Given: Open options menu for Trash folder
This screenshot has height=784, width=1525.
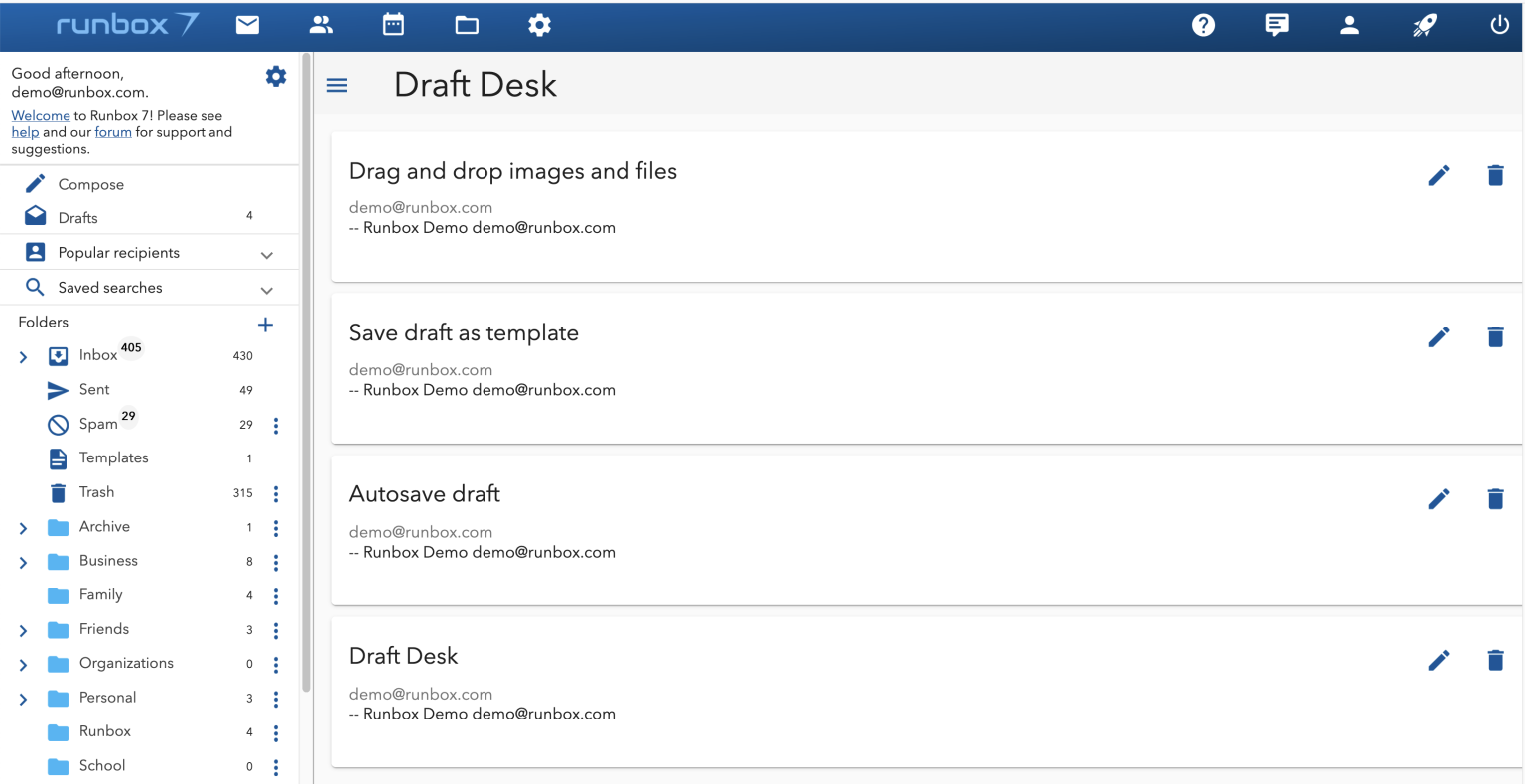Looking at the screenshot, I should [x=276, y=493].
